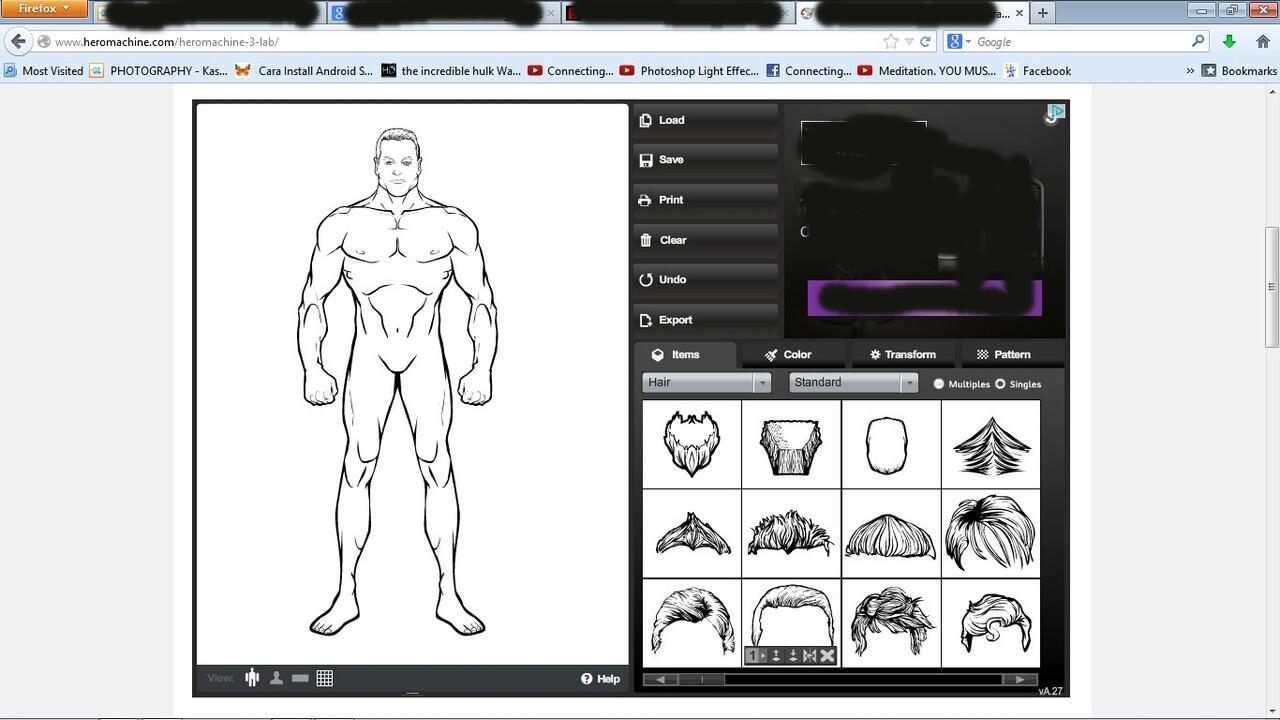The width and height of the screenshot is (1280, 720).
Task: Click the Load button
Action: (x=705, y=120)
